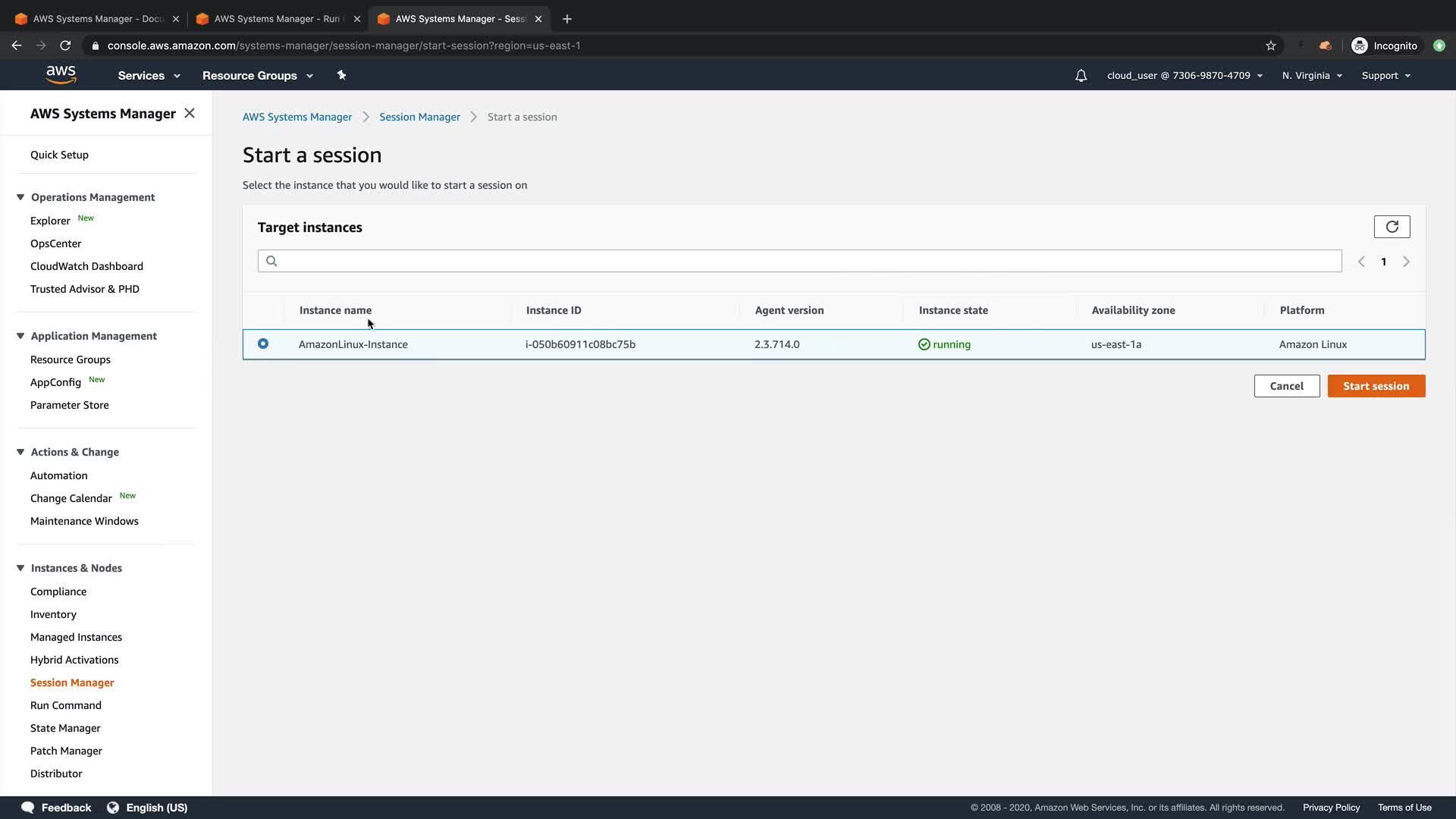
Task: Click the Start session button
Action: coord(1376,386)
